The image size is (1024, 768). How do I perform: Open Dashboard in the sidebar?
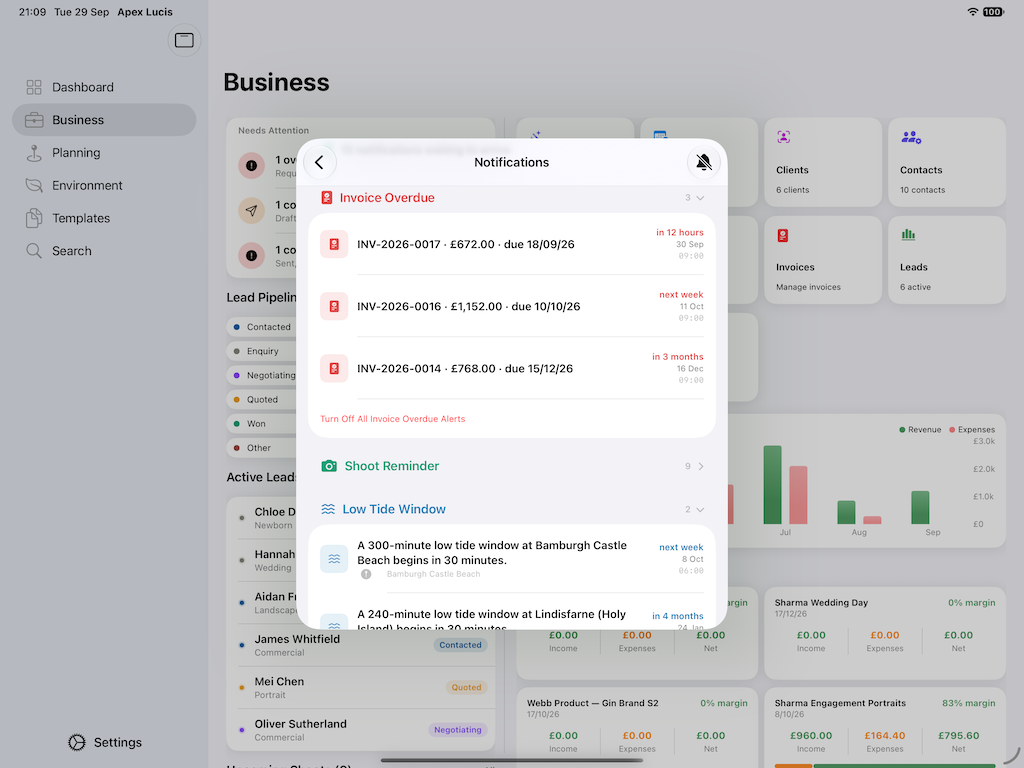click(104, 88)
